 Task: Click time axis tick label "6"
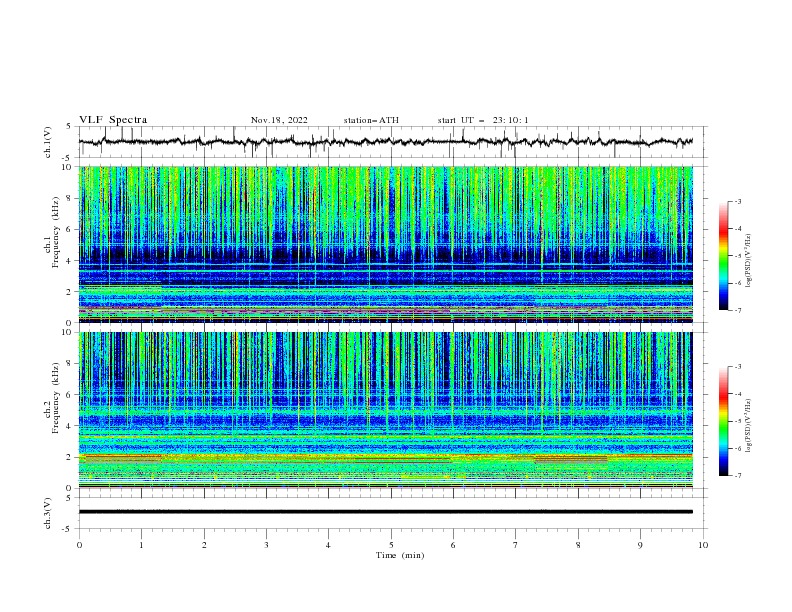pyautogui.click(x=453, y=545)
